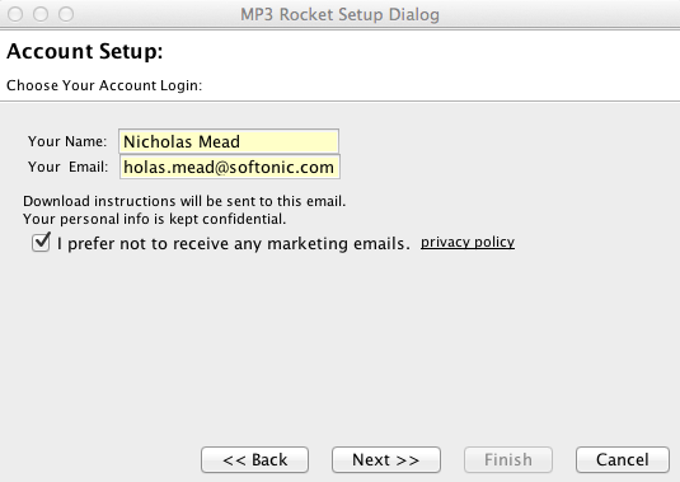
Task: Click the Account Setup heading
Action: [85, 51]
